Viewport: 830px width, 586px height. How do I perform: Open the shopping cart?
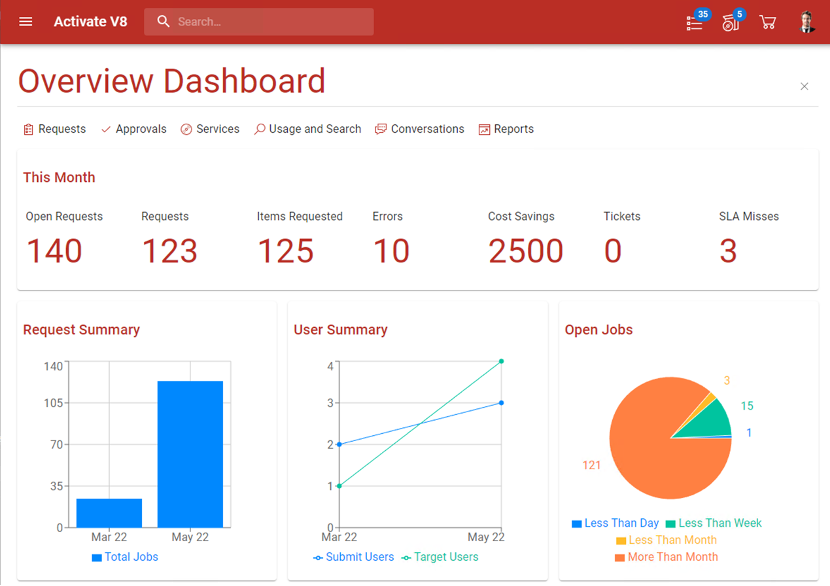(x=768, y=22)
